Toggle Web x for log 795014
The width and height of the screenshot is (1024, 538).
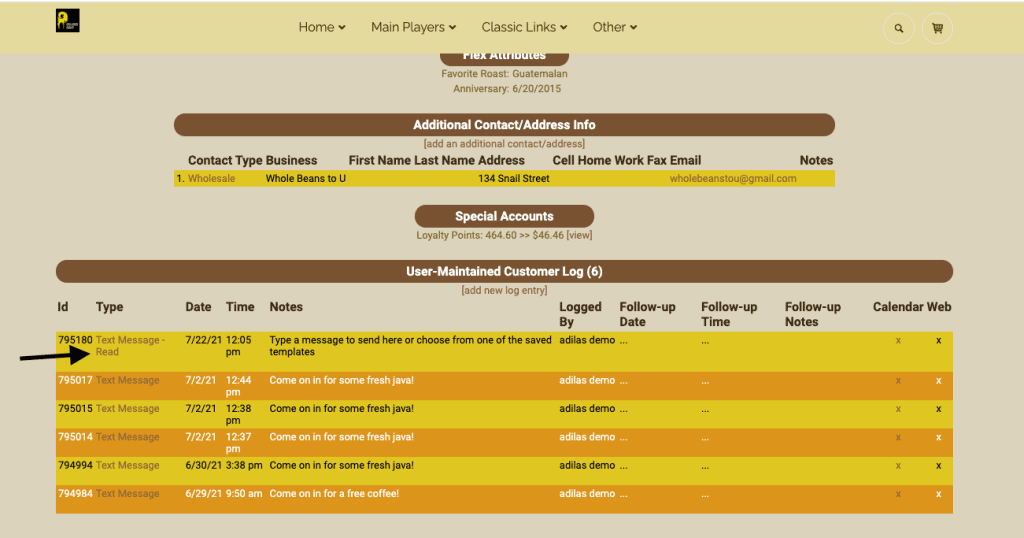938,437
